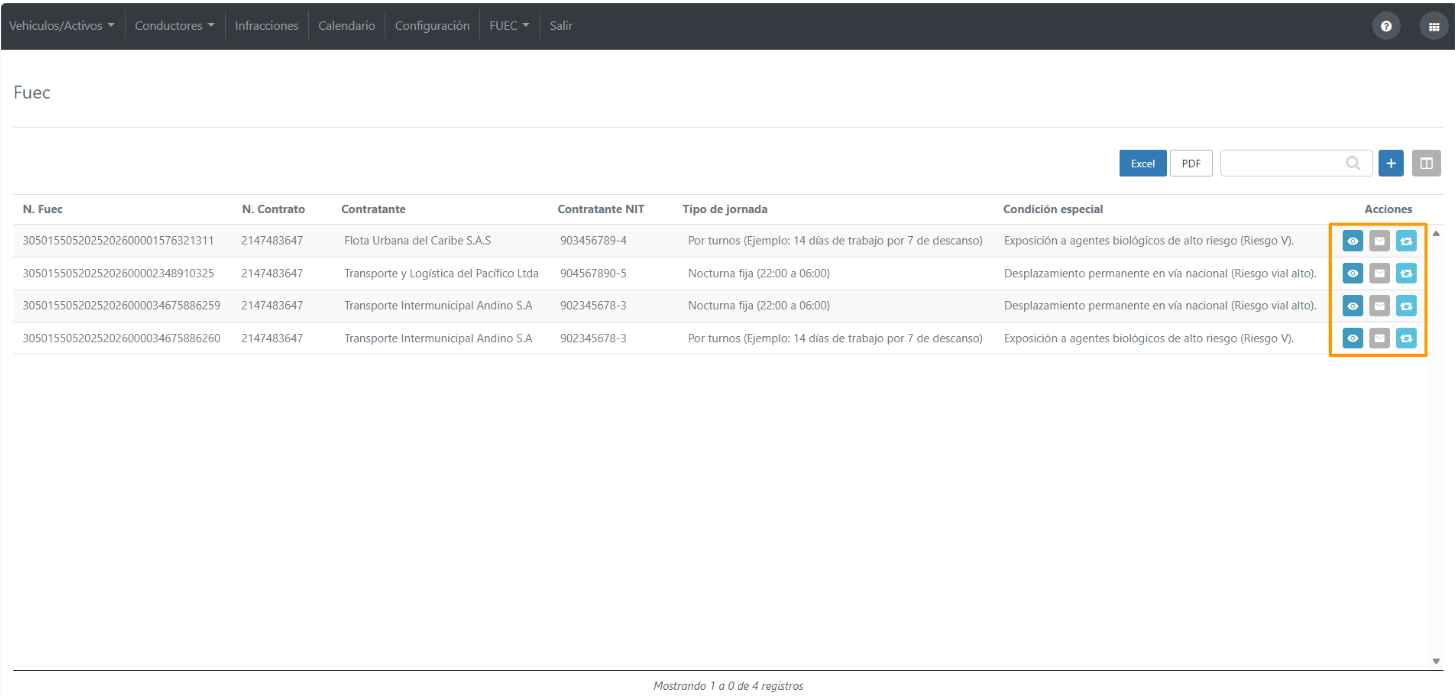Screen dimensions: 1455x696
Task: Click the search magnifier icon
Action: (1353, 163)
